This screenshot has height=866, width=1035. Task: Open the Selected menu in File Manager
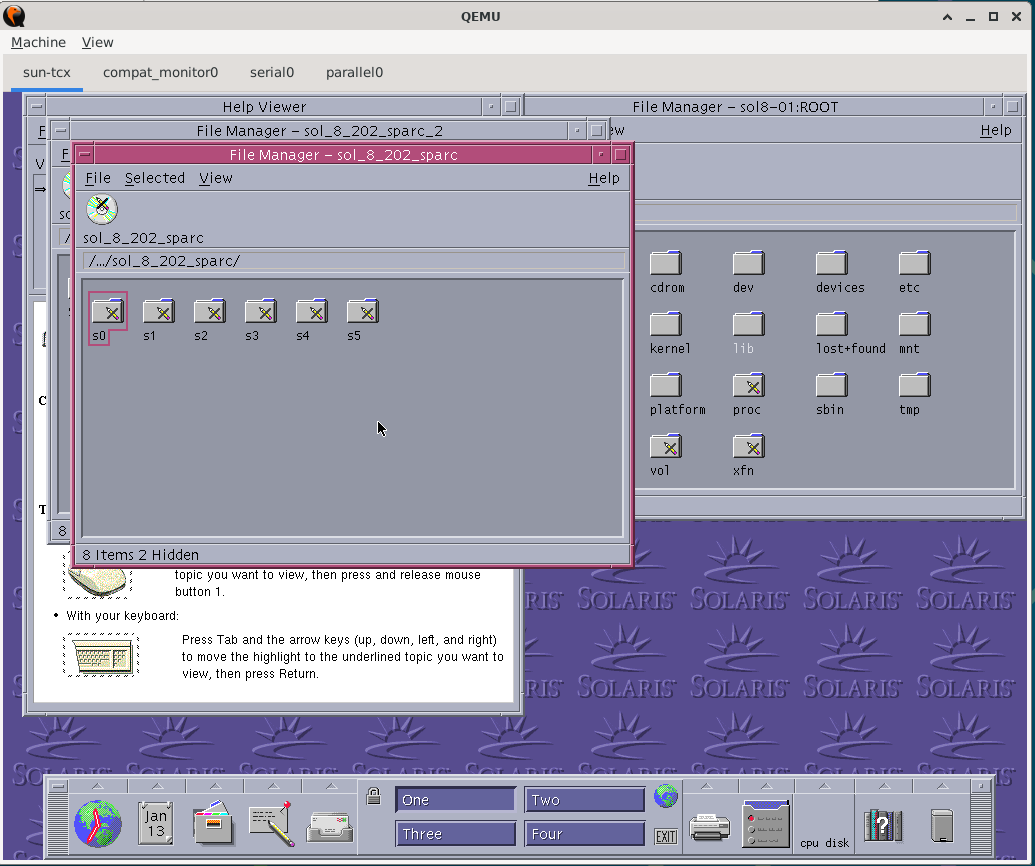154,178
